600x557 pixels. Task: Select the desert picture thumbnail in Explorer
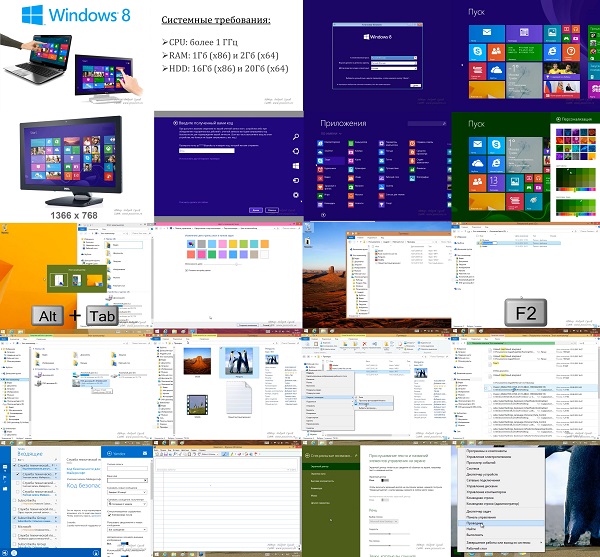(197, 361)
